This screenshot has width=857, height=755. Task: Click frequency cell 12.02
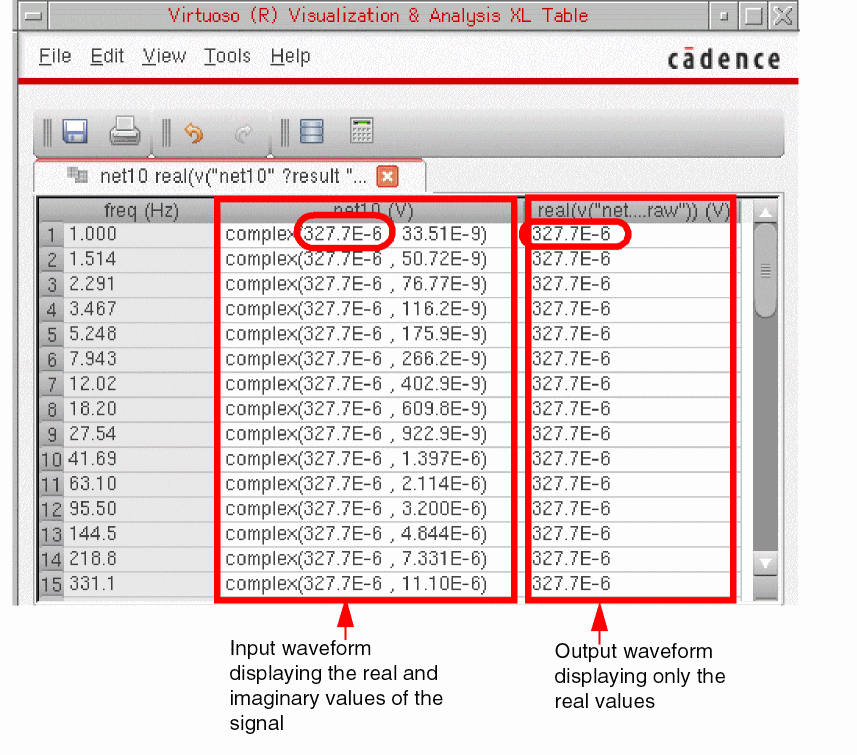pyautogui.click(x=139, y=384)
